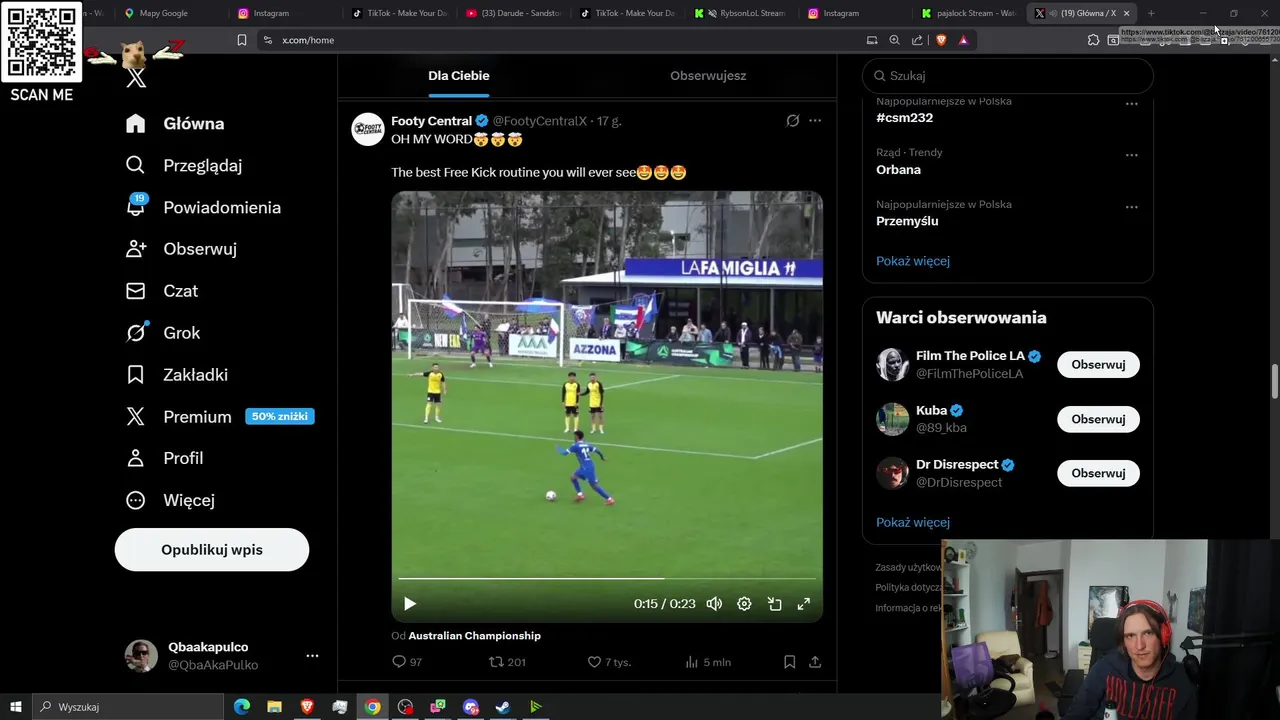The width and height of the screenshot is (1280, 720).
Task: Follow Film The Police LA
Action: tap(1098, 365)
